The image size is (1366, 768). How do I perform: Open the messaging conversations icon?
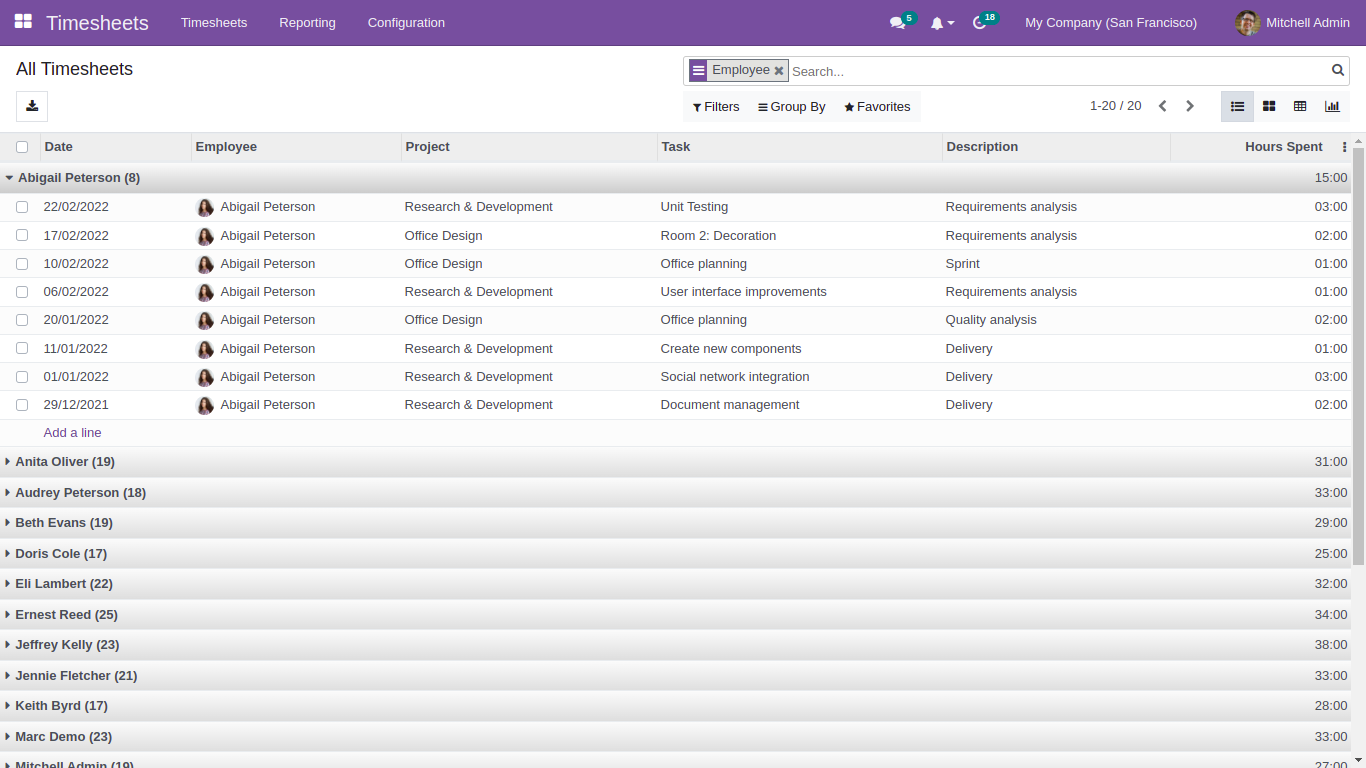[x=897, y=22]
